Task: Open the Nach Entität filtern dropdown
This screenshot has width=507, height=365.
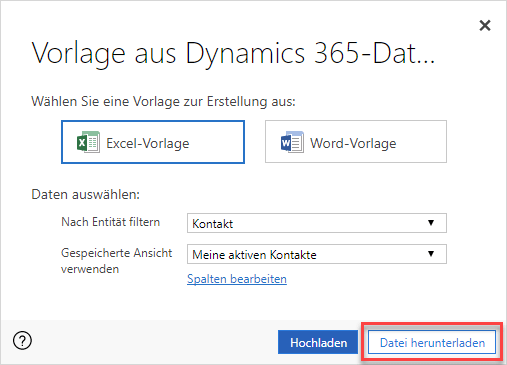Action: pos(317,223)
